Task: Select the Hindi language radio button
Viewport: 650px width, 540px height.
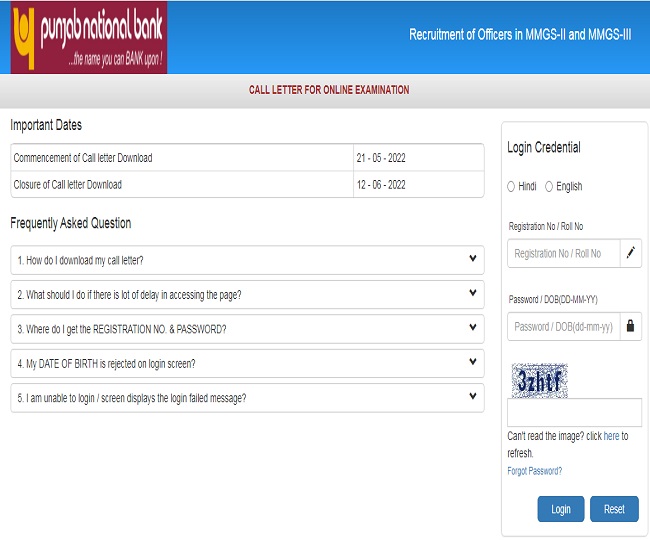Action: click(x=512, y=186)
